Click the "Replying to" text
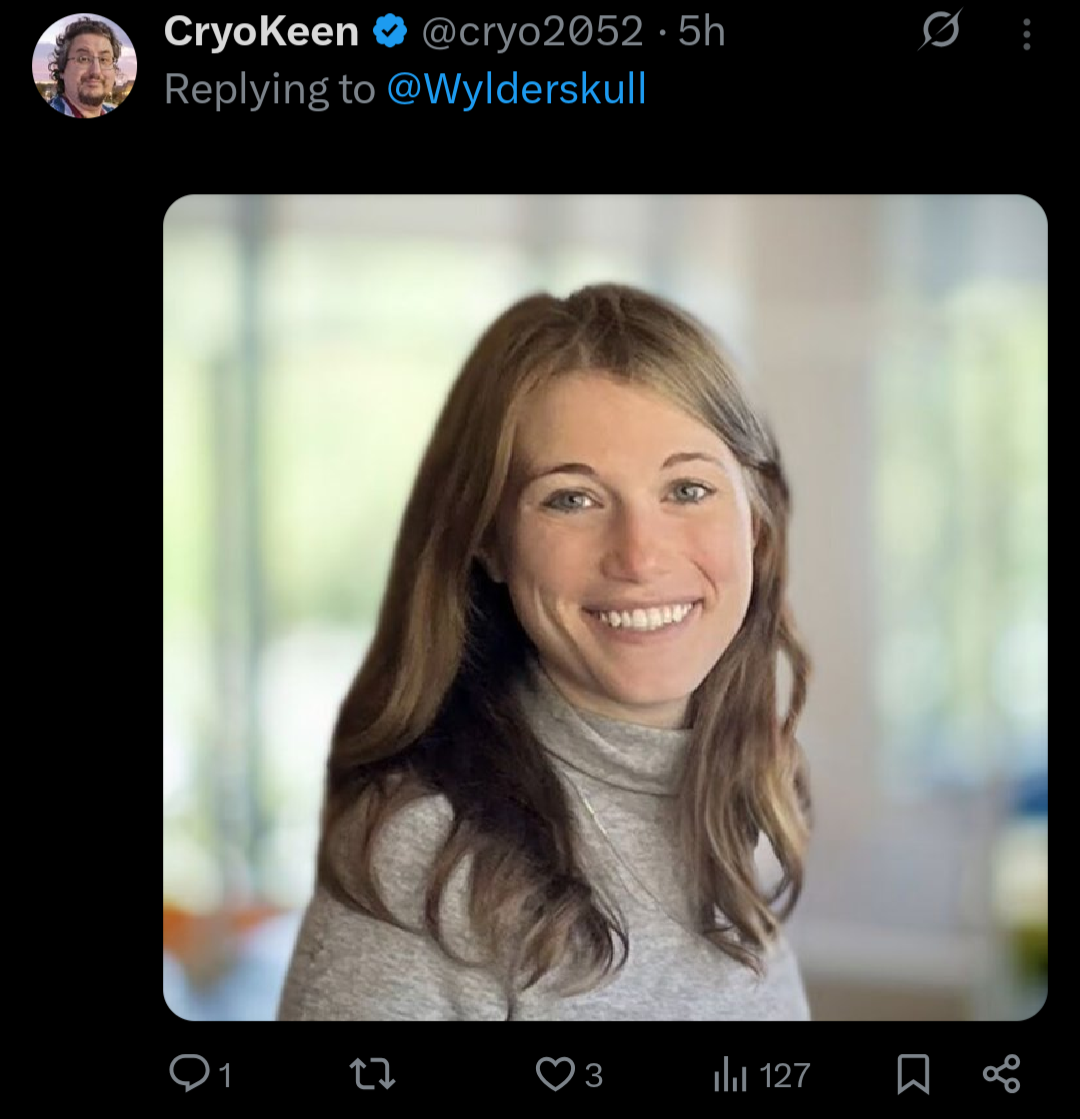 (269, 90)
